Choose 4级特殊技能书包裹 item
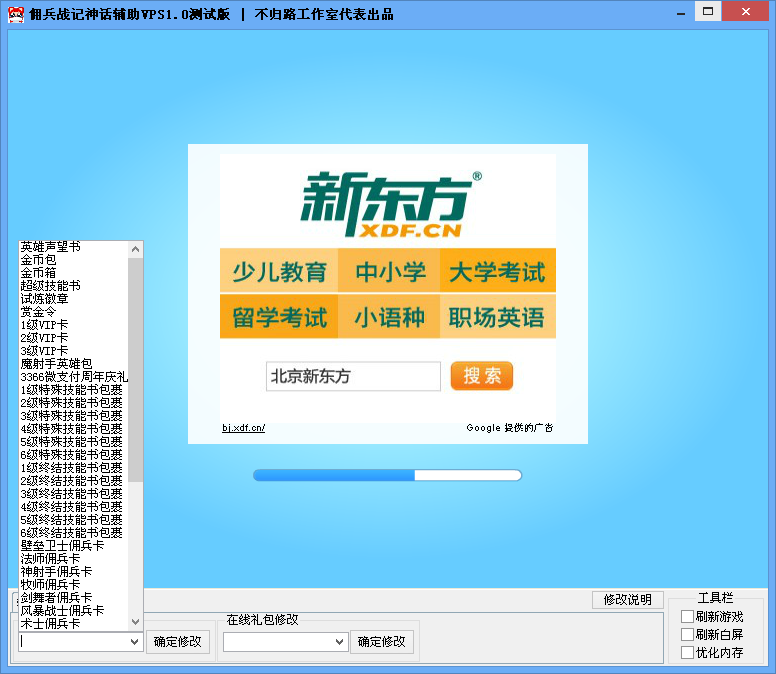776x674 pixels. (x=73, y=429)
